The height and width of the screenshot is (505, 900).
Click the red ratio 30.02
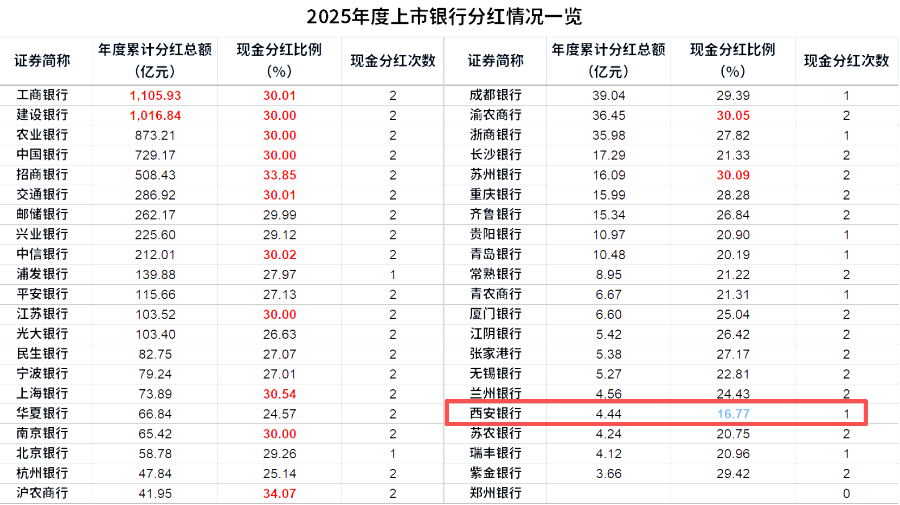coord(280,255)
